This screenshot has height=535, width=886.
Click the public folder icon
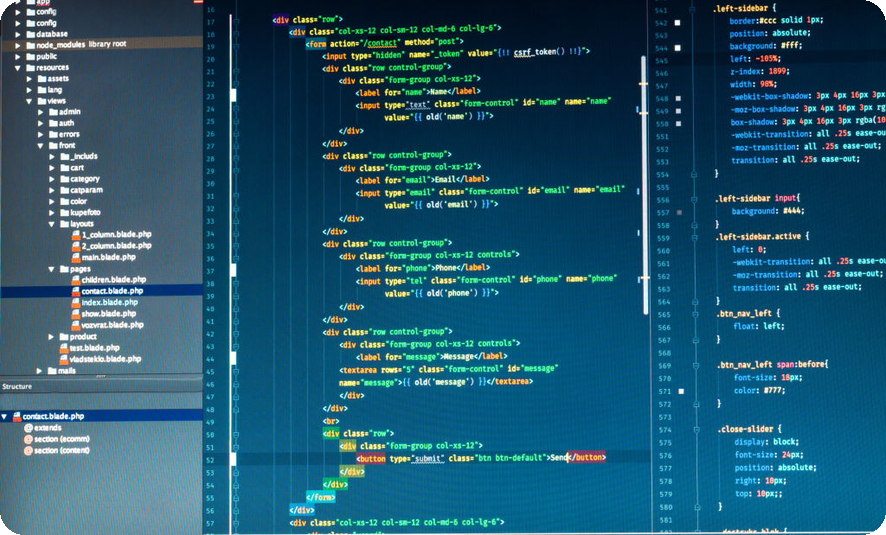[x=31, y=56]
